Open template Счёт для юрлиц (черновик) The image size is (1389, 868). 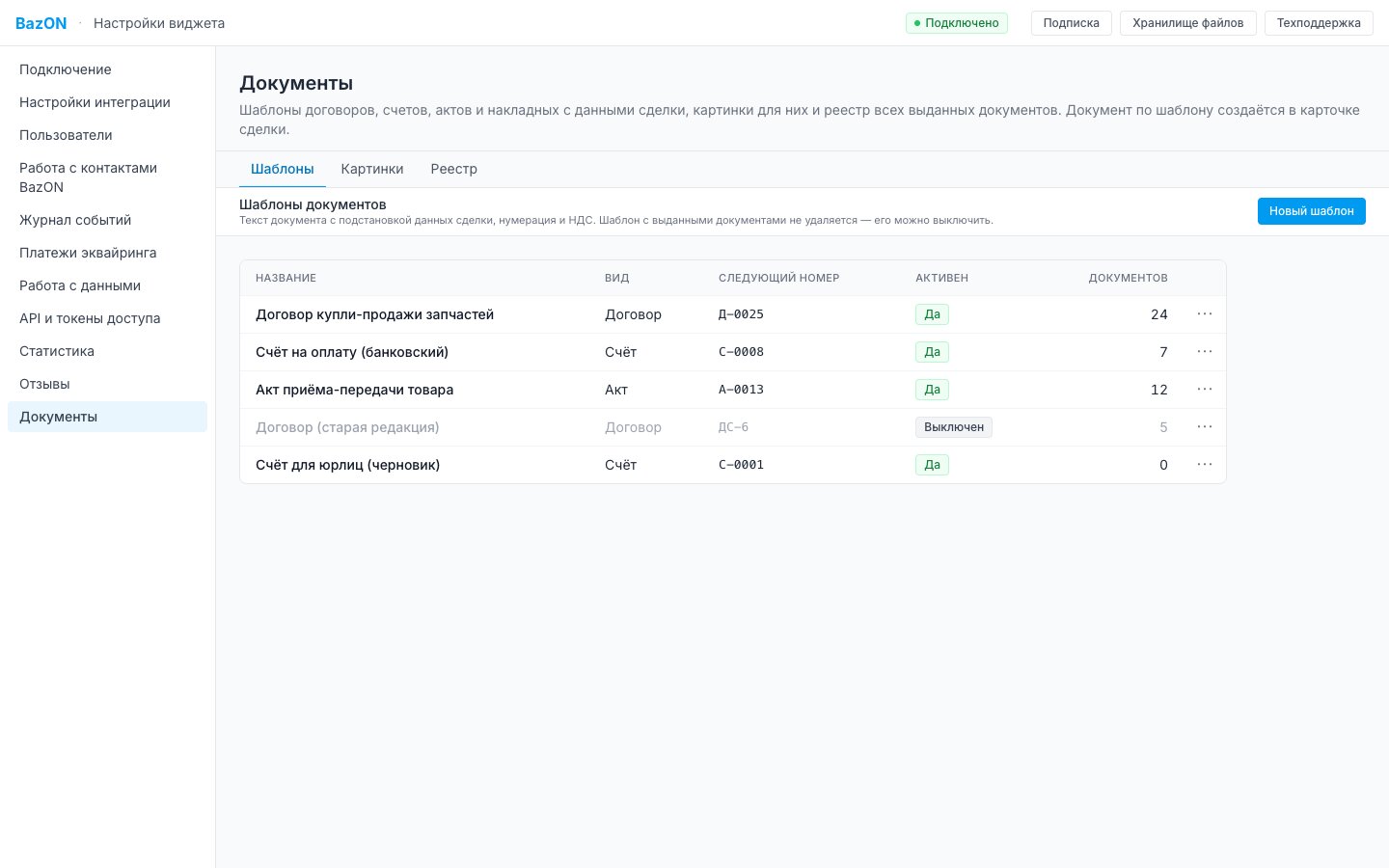[347, 465]
